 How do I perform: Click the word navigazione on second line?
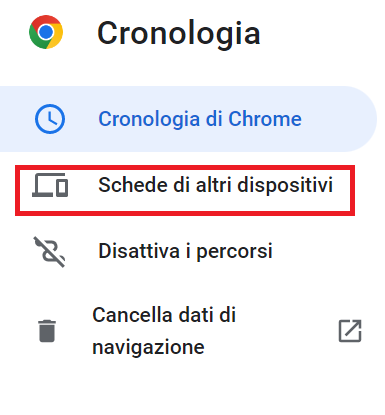tap(148, 347)
